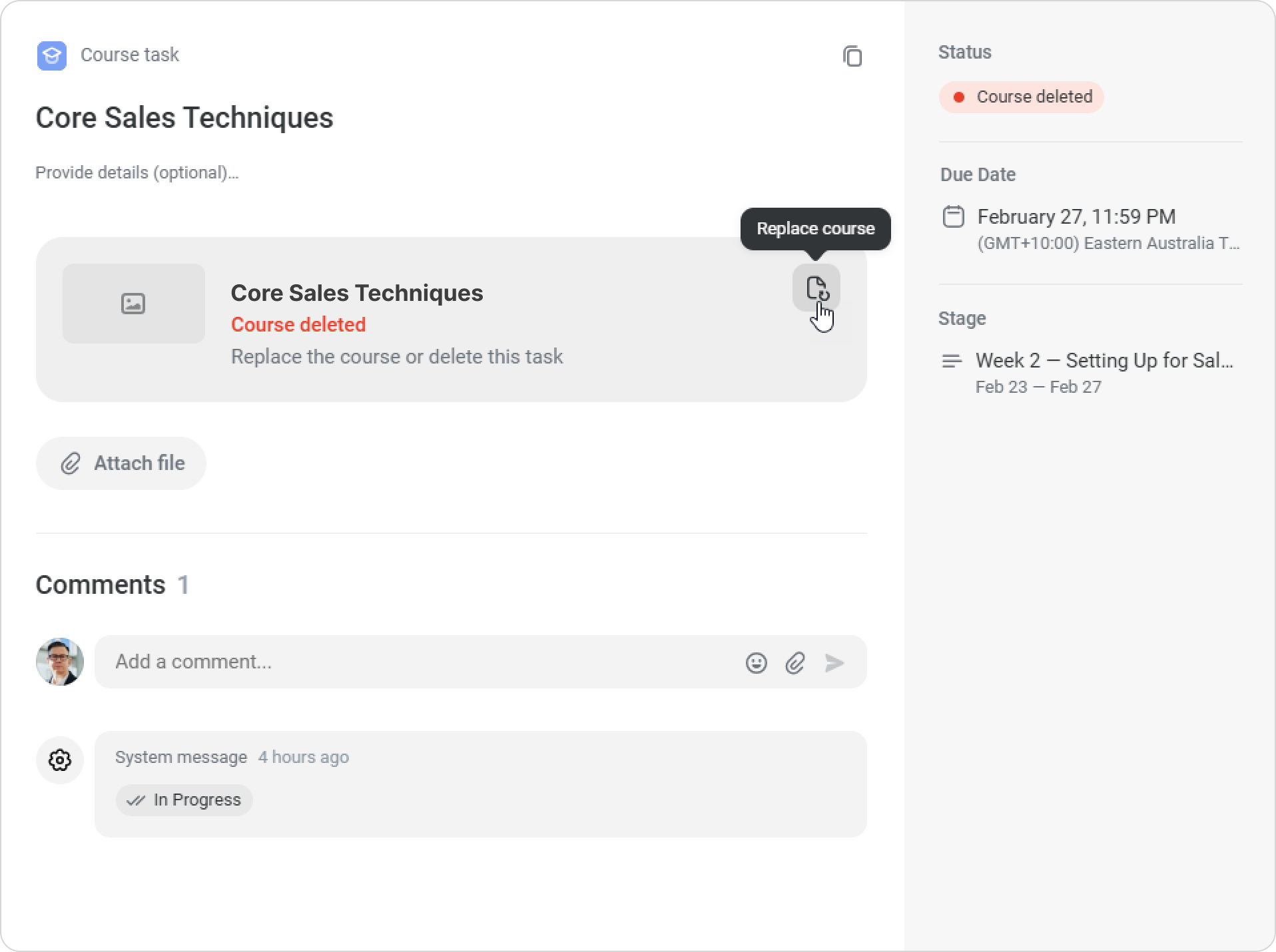Viewport: 1276px width, 952px height.
Task: Click the In Progress status chip
Action: 184,800
